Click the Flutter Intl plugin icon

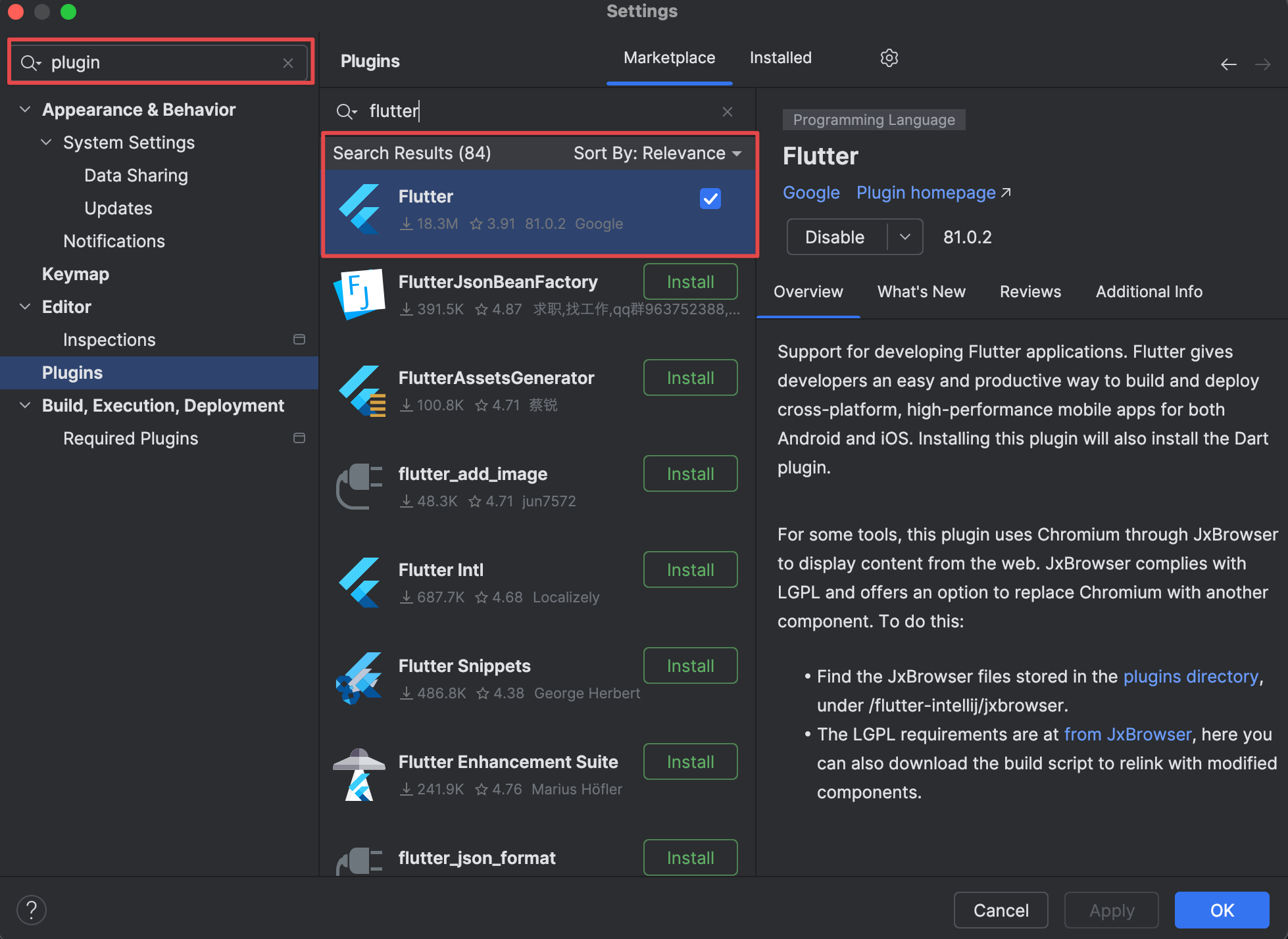click(x=360, y=582)
